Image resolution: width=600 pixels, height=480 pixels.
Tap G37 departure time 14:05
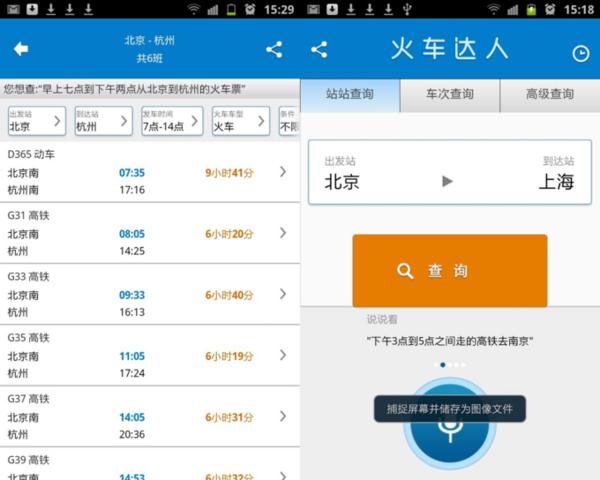coord(132,417)
